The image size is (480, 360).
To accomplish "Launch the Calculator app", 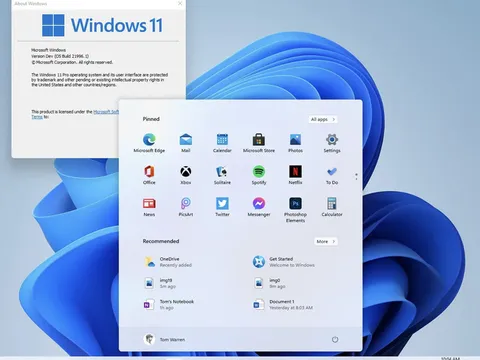I will 332,207.
